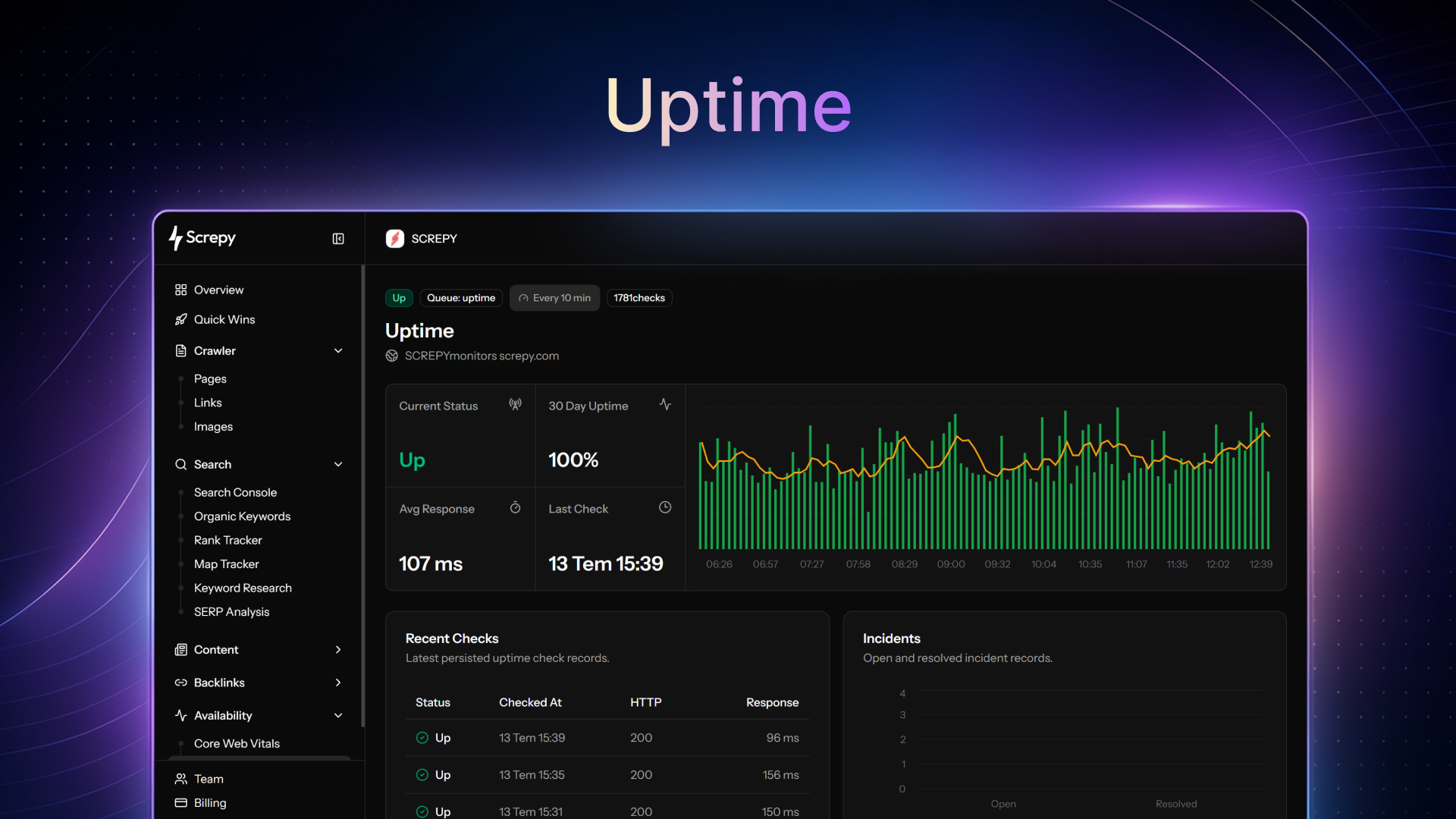
Task: Collapse the Search section chevron
Action: pyautogui.click(x=338, y=464)
